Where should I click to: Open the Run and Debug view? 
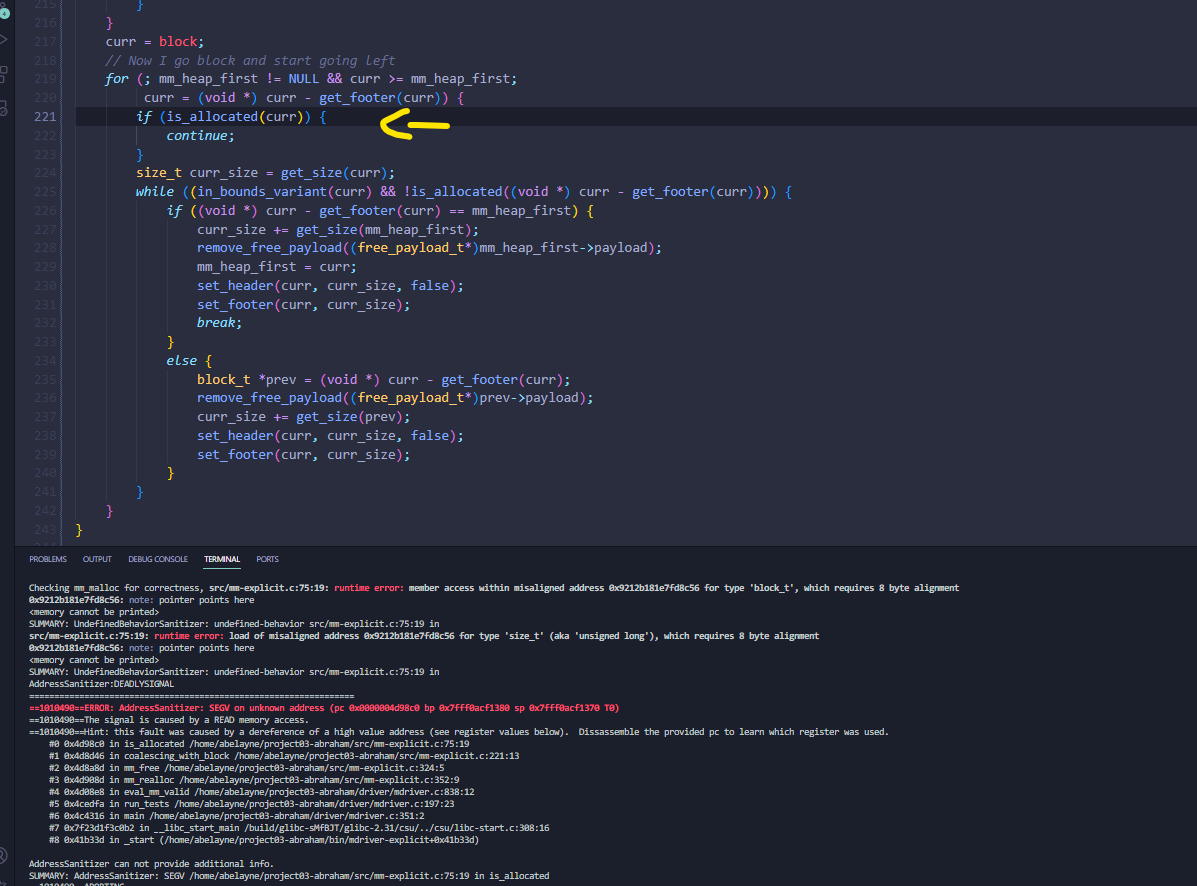(x=3, y=40)
